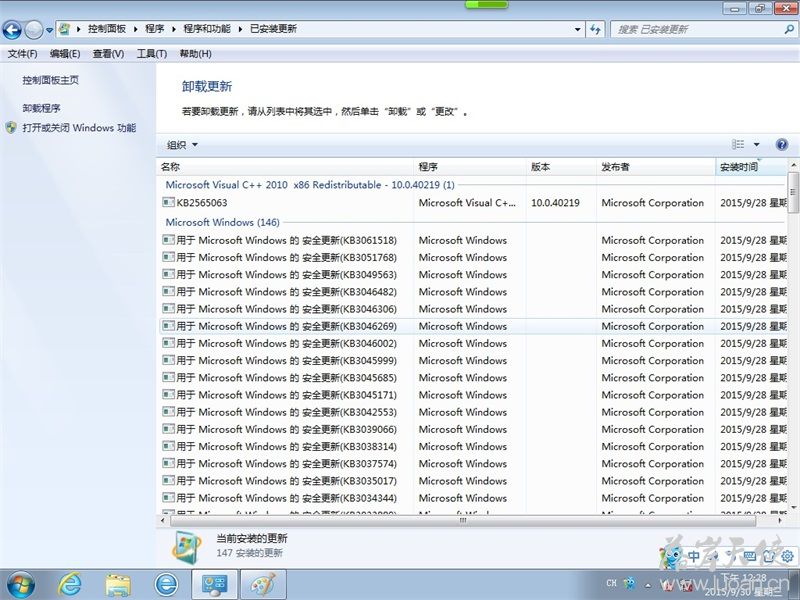Collapse the Microsoft Windows (146) group

coord(222,222)
